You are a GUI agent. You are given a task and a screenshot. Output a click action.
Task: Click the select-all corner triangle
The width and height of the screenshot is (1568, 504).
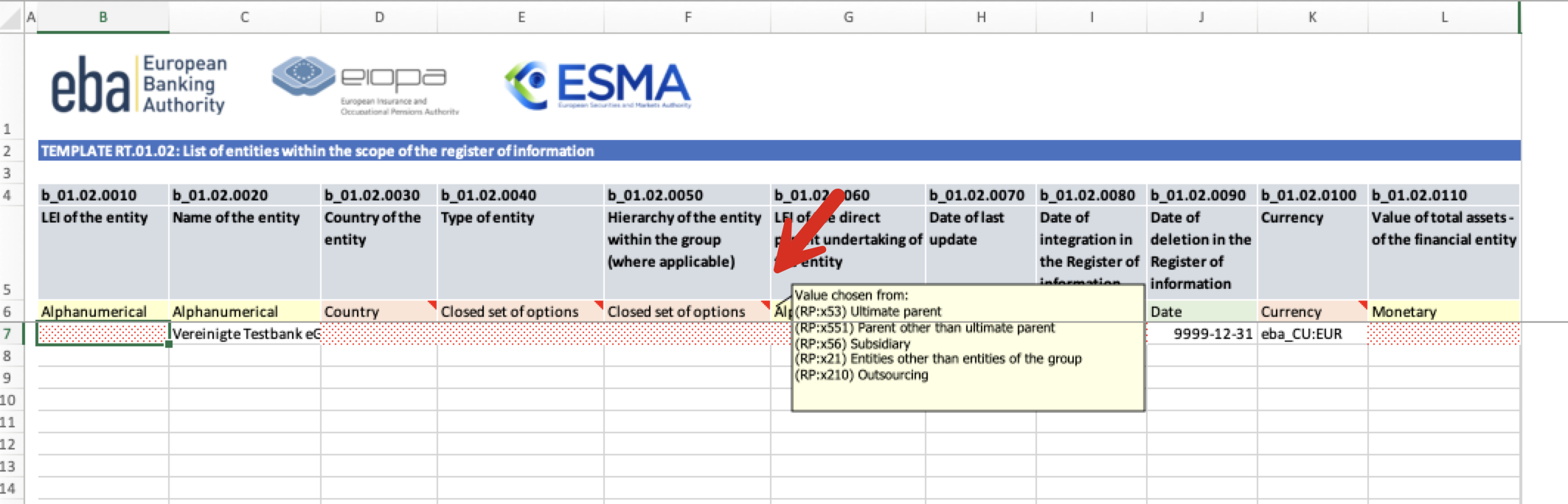click(11, 18)
